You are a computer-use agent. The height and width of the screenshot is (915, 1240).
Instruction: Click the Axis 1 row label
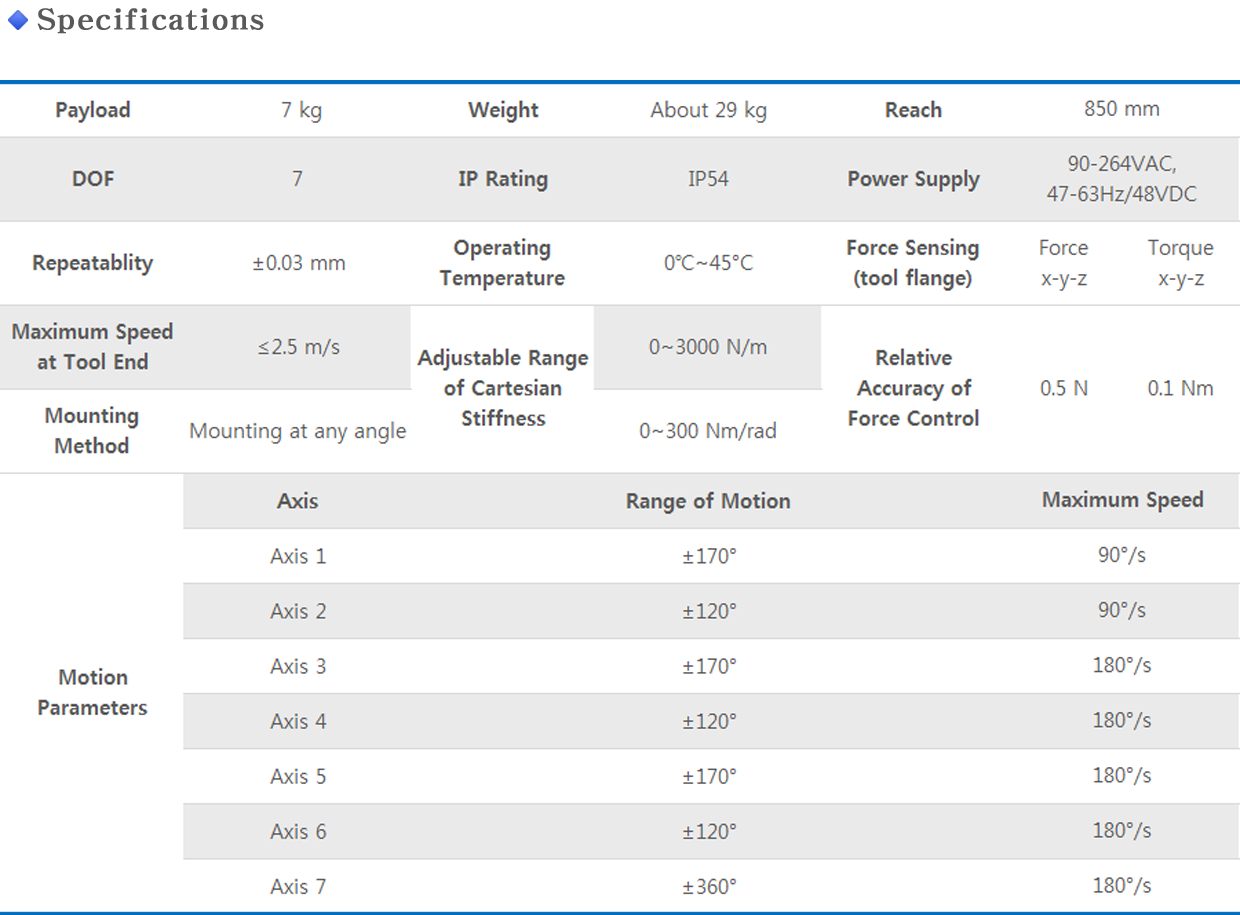(x=298, y=556)
